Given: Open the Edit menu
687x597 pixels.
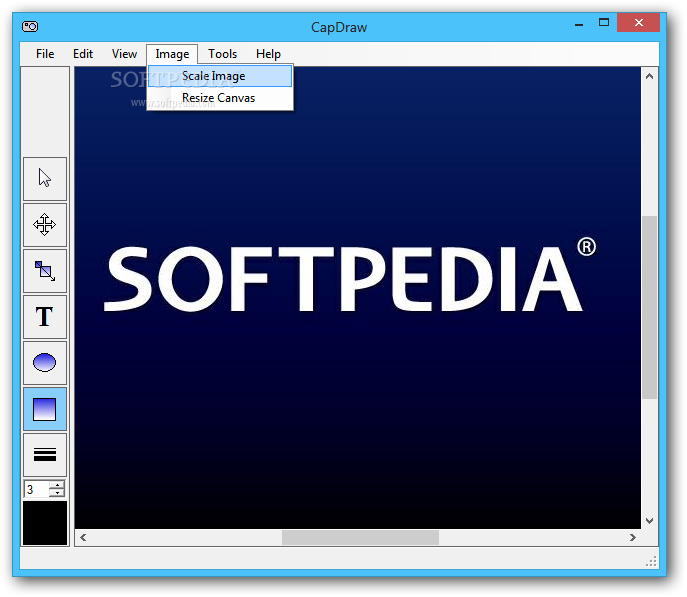Looking at the screenshot, I should (x=83, y=54).
